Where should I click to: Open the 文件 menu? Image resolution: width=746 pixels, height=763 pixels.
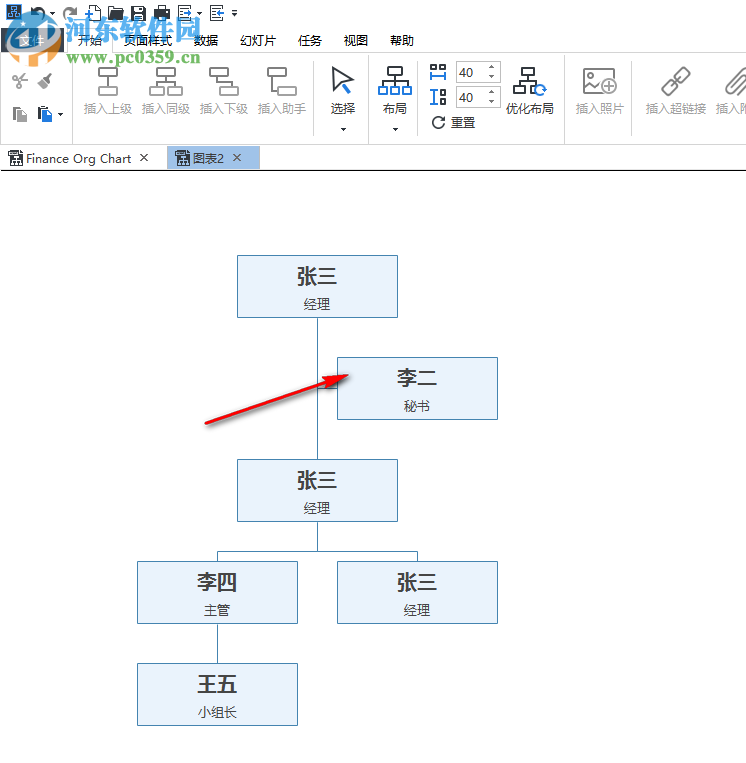tap(32, 40)
